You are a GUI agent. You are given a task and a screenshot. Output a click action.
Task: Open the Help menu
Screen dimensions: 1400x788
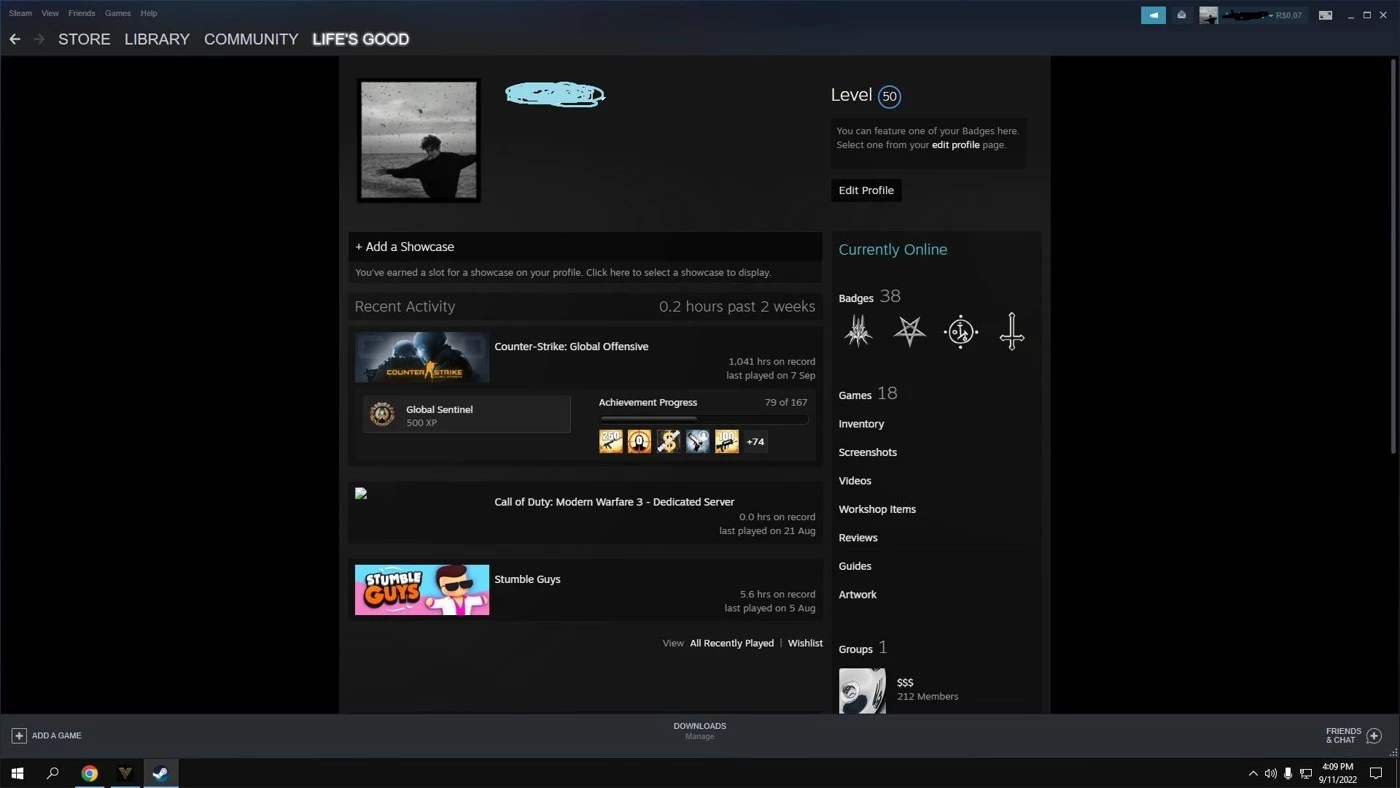point(149,13)
